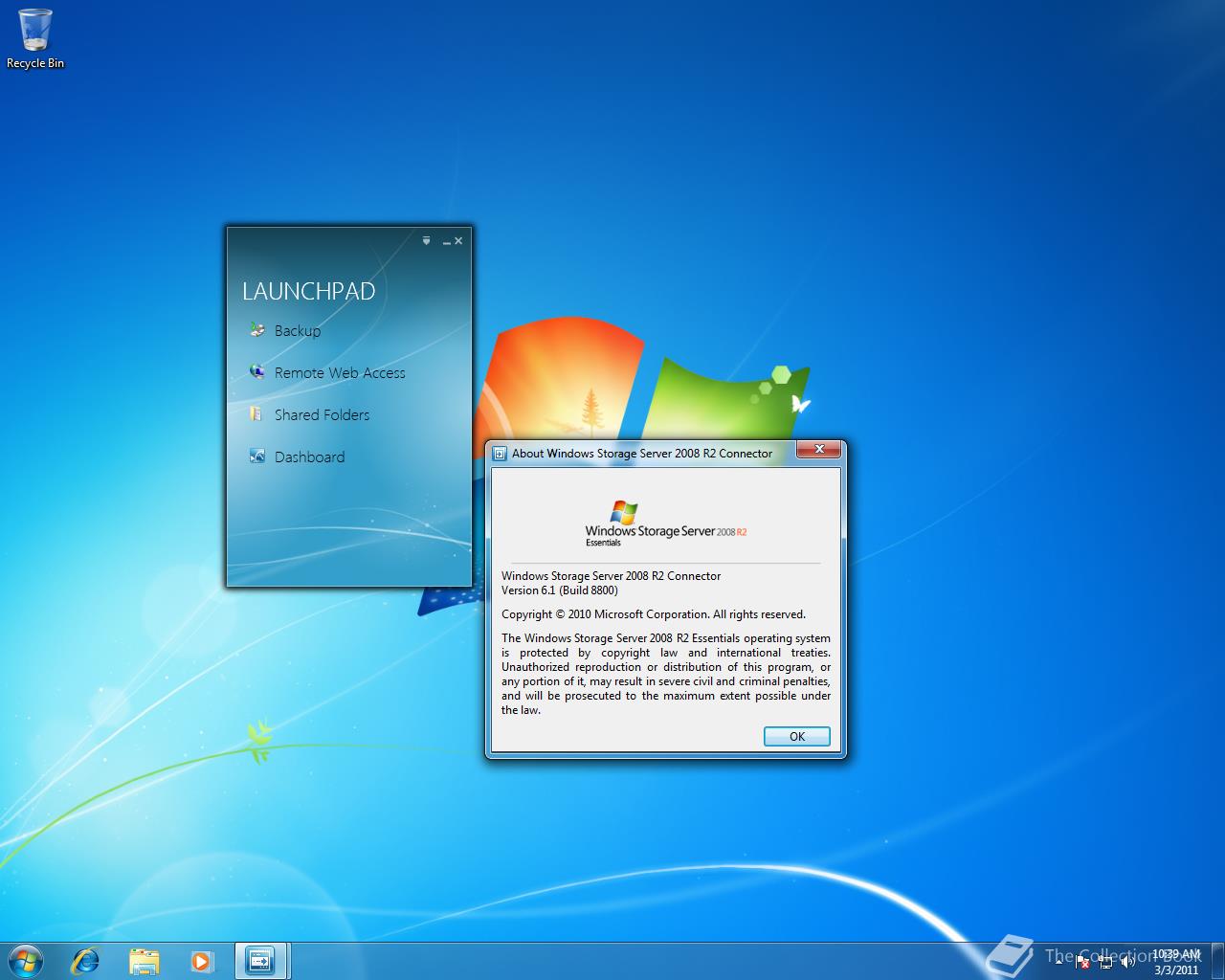Viewport: 1225px width, 980px height.
Task: Click the Windows Storage Server Essentials logo
Action: click(665, 523)
